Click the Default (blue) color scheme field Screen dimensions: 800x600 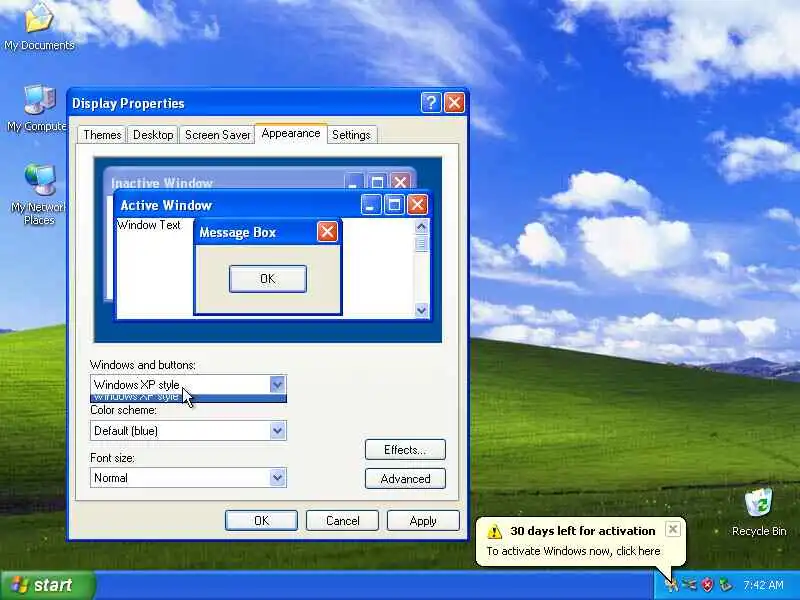[188, 431]
